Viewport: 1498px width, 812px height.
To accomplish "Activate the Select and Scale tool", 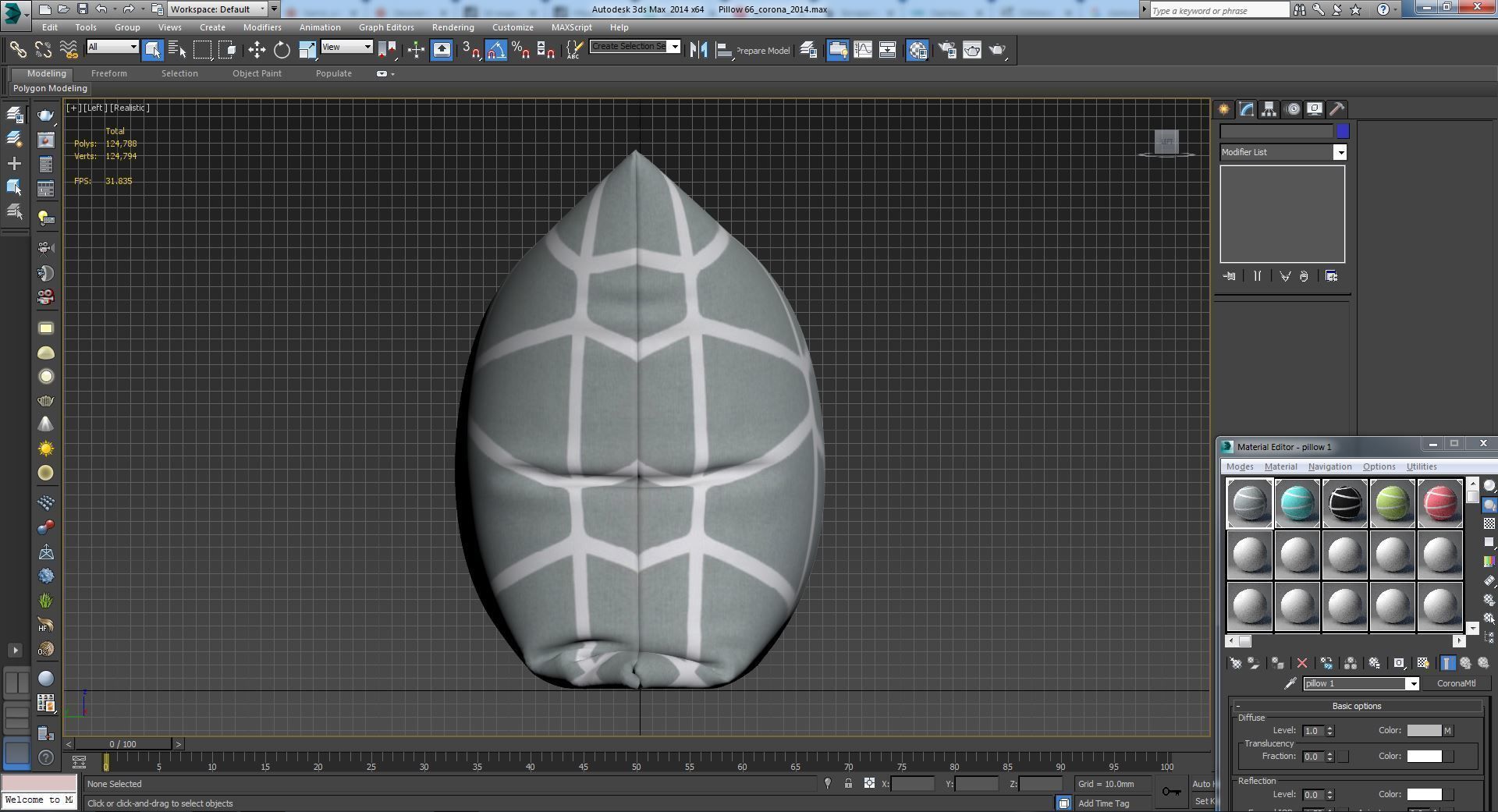I will tap(307, 50).
